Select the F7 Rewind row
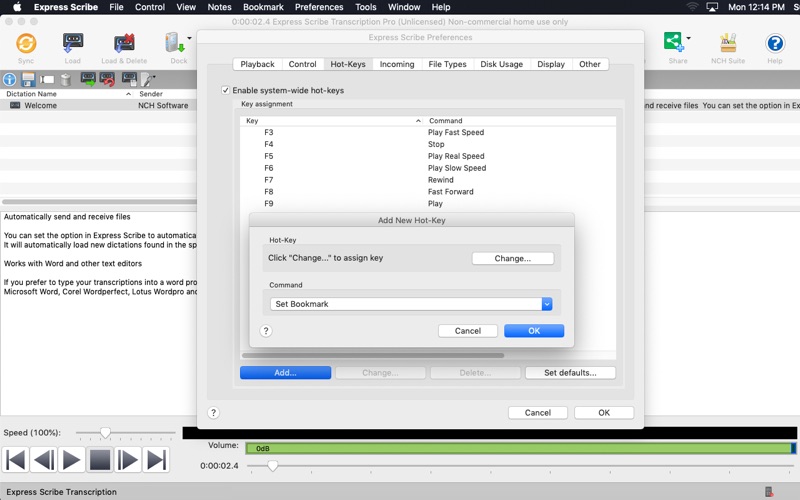 (x=428, y=180)
